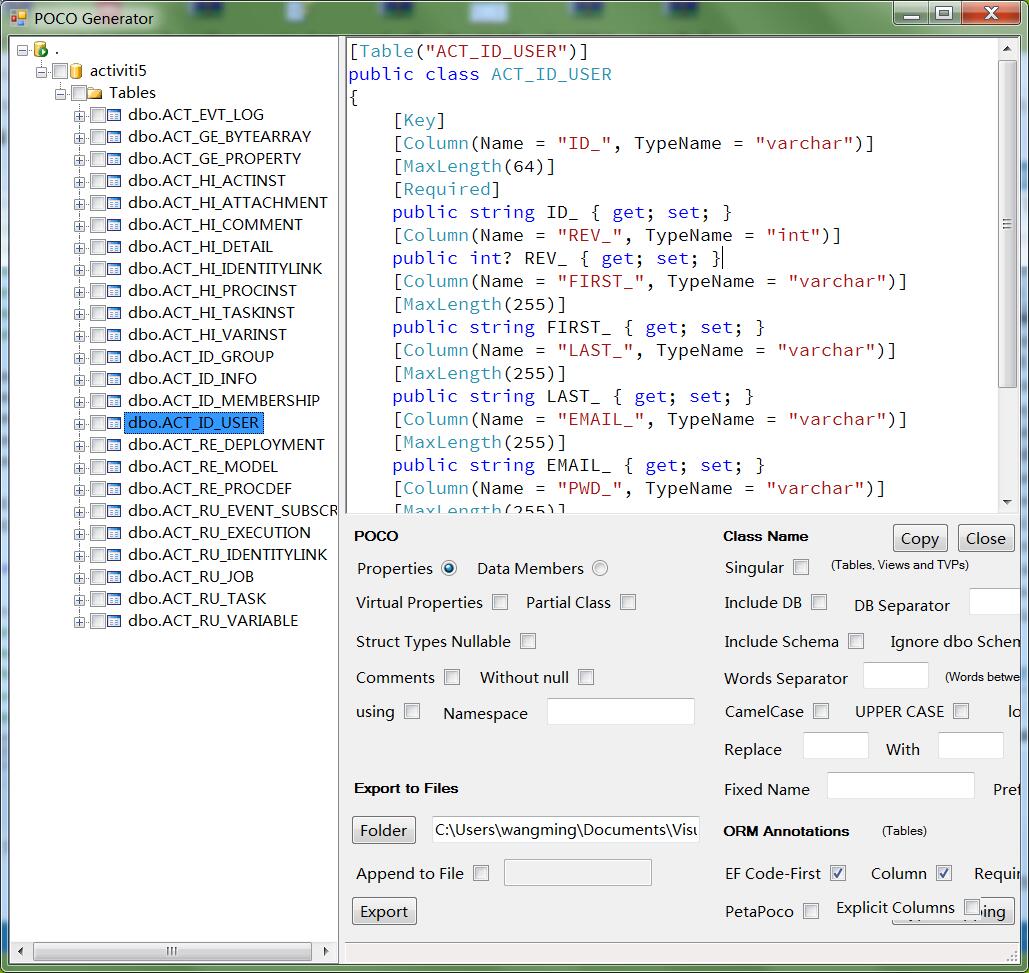Click the code pane vertical scrollbar thumb
This screenshot has width=1029, height=973.
tap(1007, 224)
